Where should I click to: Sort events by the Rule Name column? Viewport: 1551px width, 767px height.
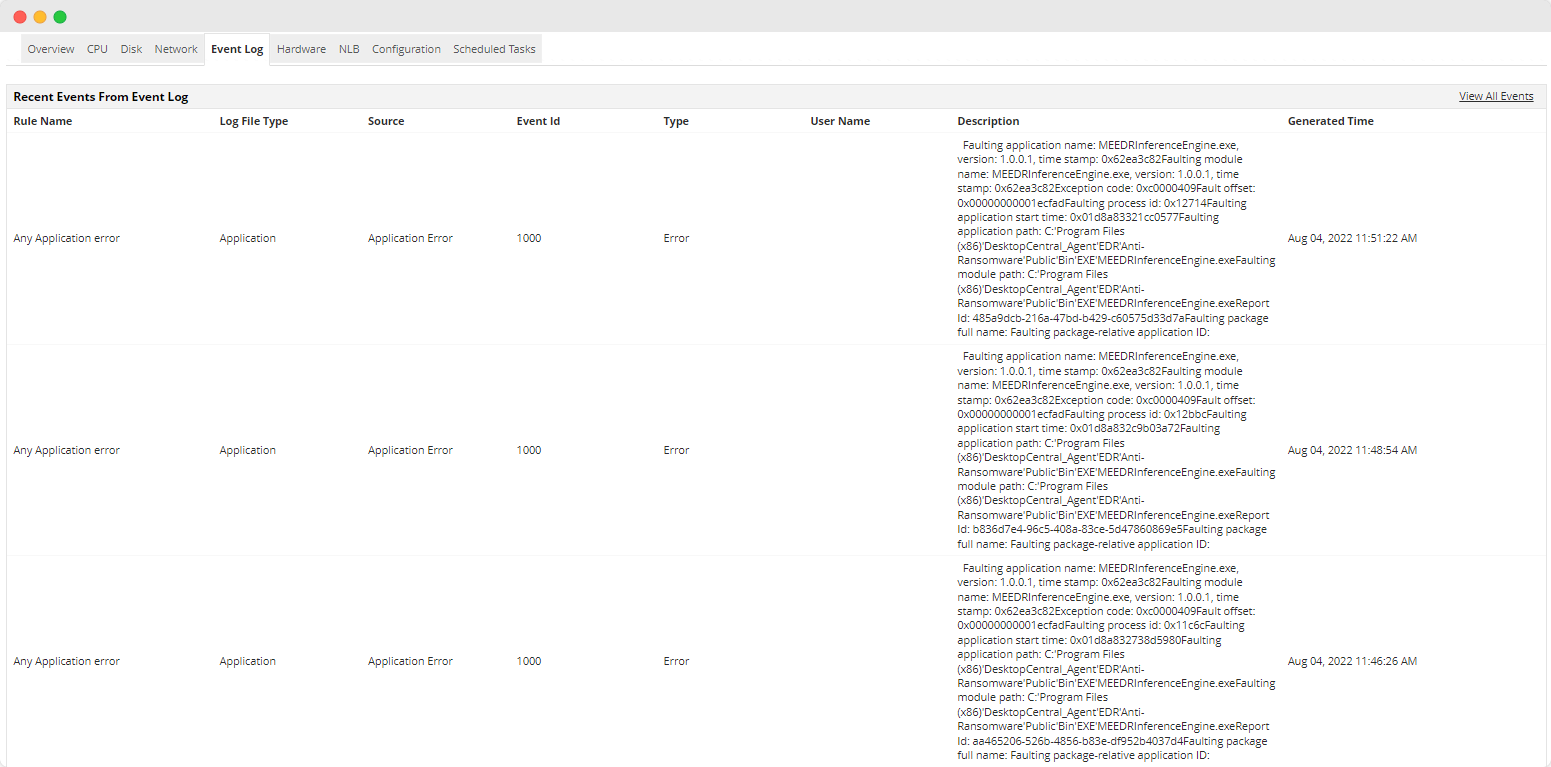click(42, 121)
